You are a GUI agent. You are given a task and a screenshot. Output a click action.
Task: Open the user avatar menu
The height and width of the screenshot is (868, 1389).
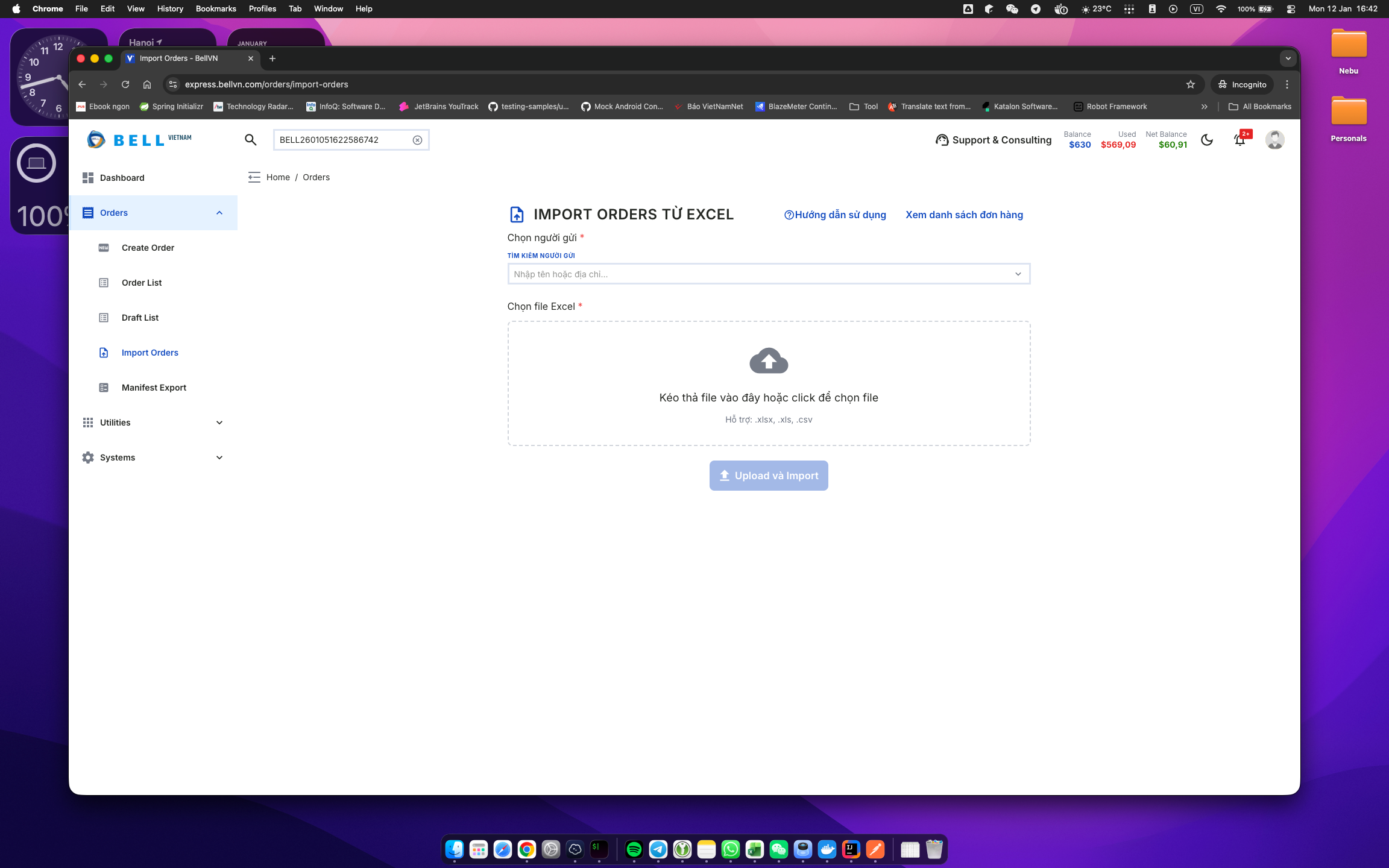pyautogui.click(x=1274, y=140)
